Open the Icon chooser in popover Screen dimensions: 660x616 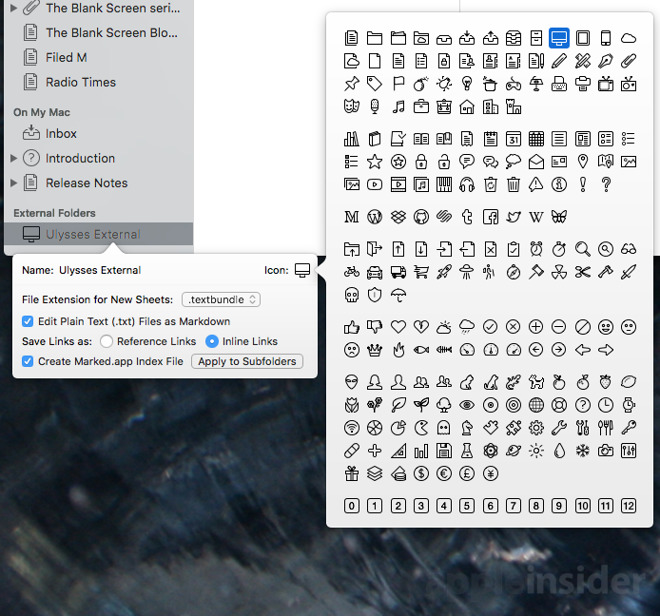[x=302, y=270]
